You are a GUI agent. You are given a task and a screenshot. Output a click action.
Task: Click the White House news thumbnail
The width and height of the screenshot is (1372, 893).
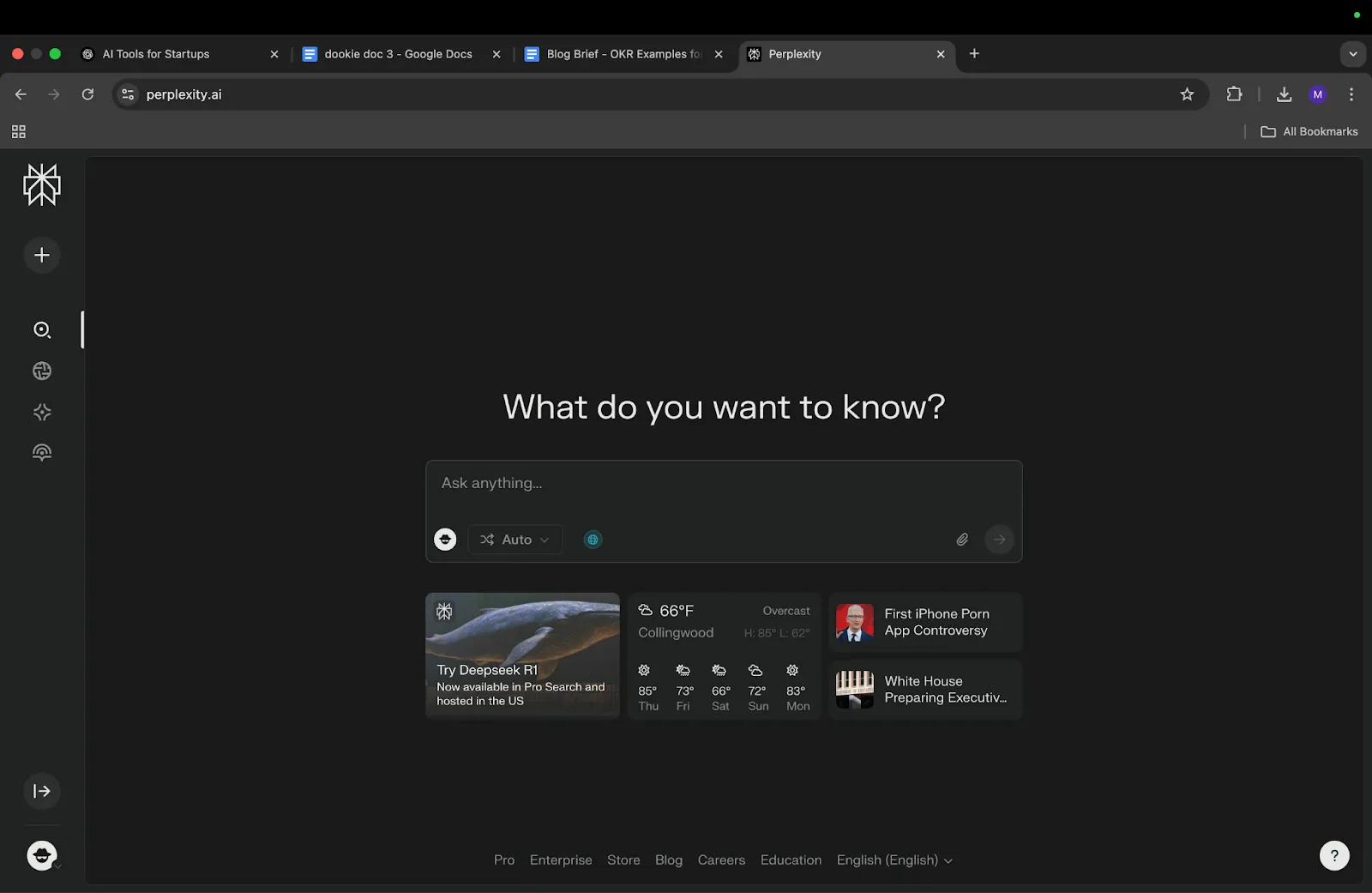pyautogui.click(x=855, y=690)
